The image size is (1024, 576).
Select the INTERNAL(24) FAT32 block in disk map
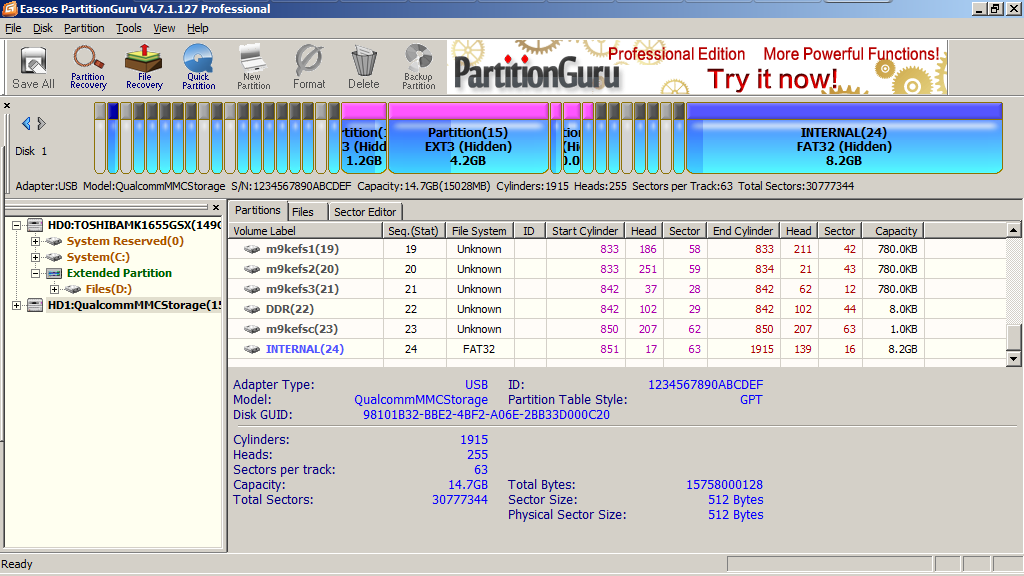[x=844, y=138]
